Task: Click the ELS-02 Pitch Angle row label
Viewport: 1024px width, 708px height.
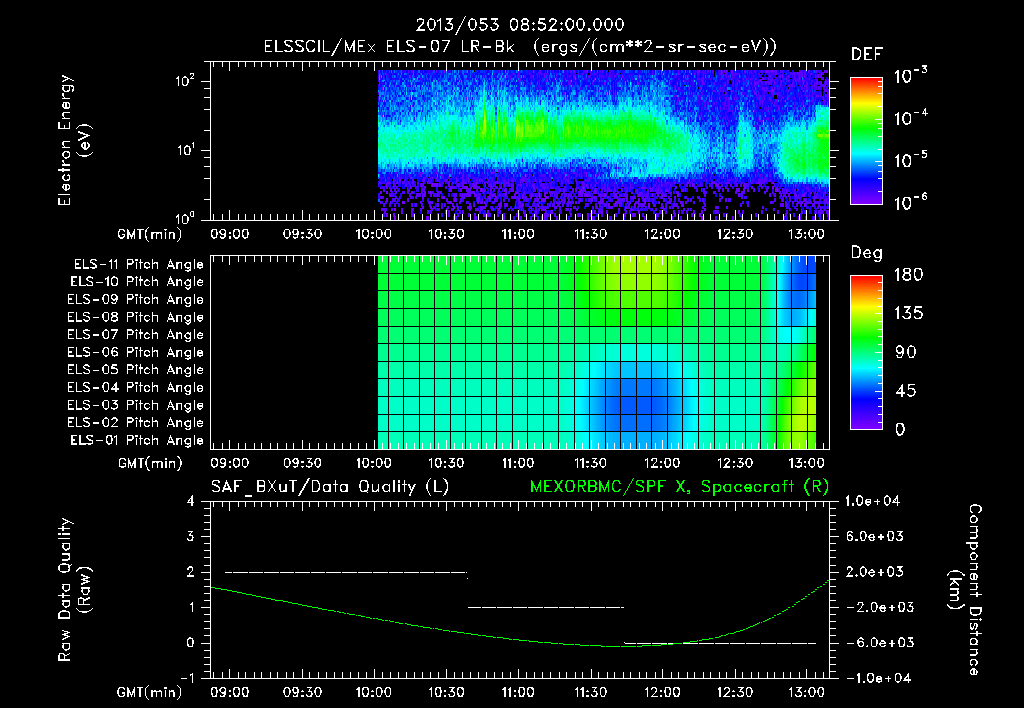Action: coord(135,423)
